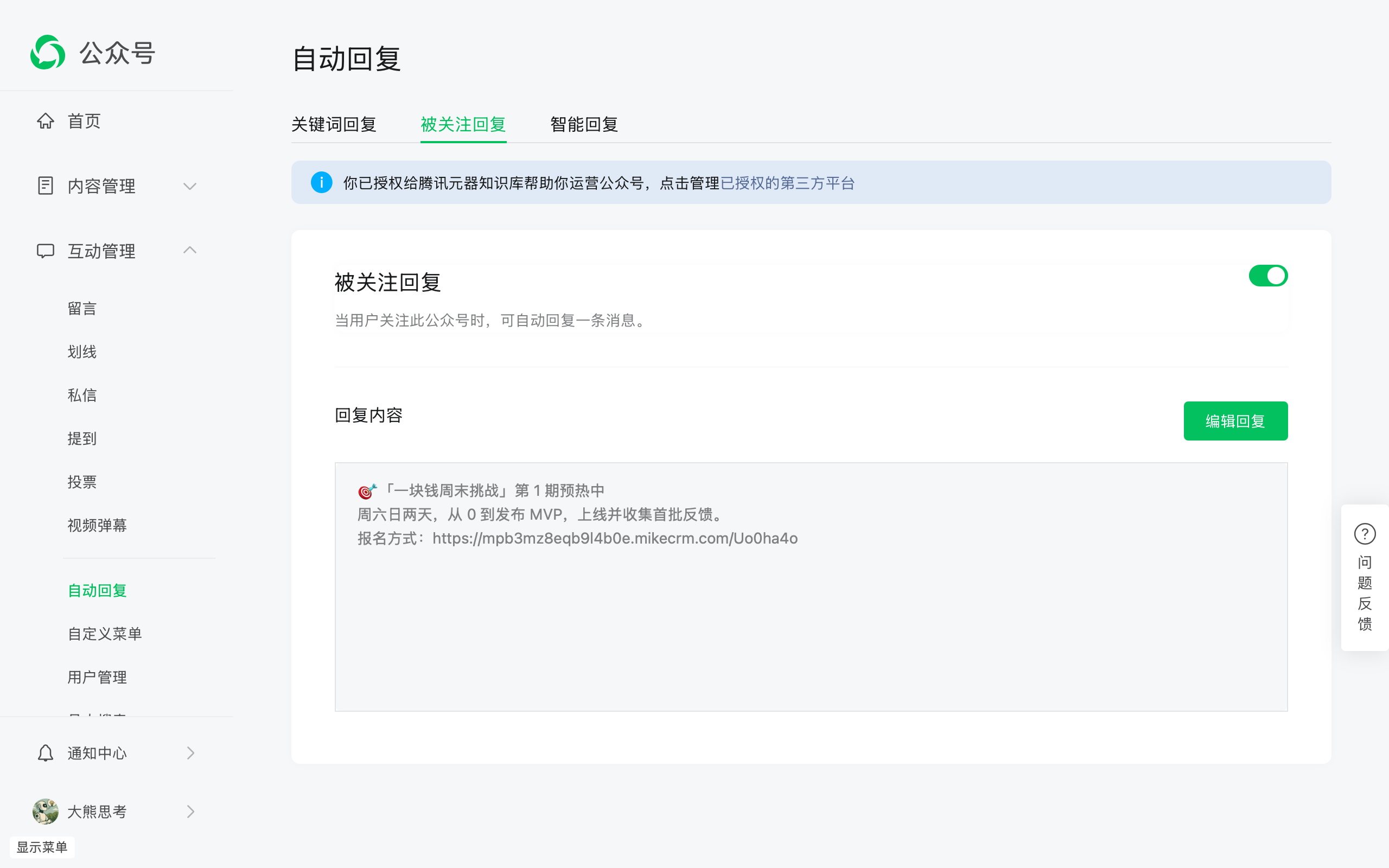Open 自定义菜单 in the sidebar
Screen dimensions: 1389x868
(105, 634)
